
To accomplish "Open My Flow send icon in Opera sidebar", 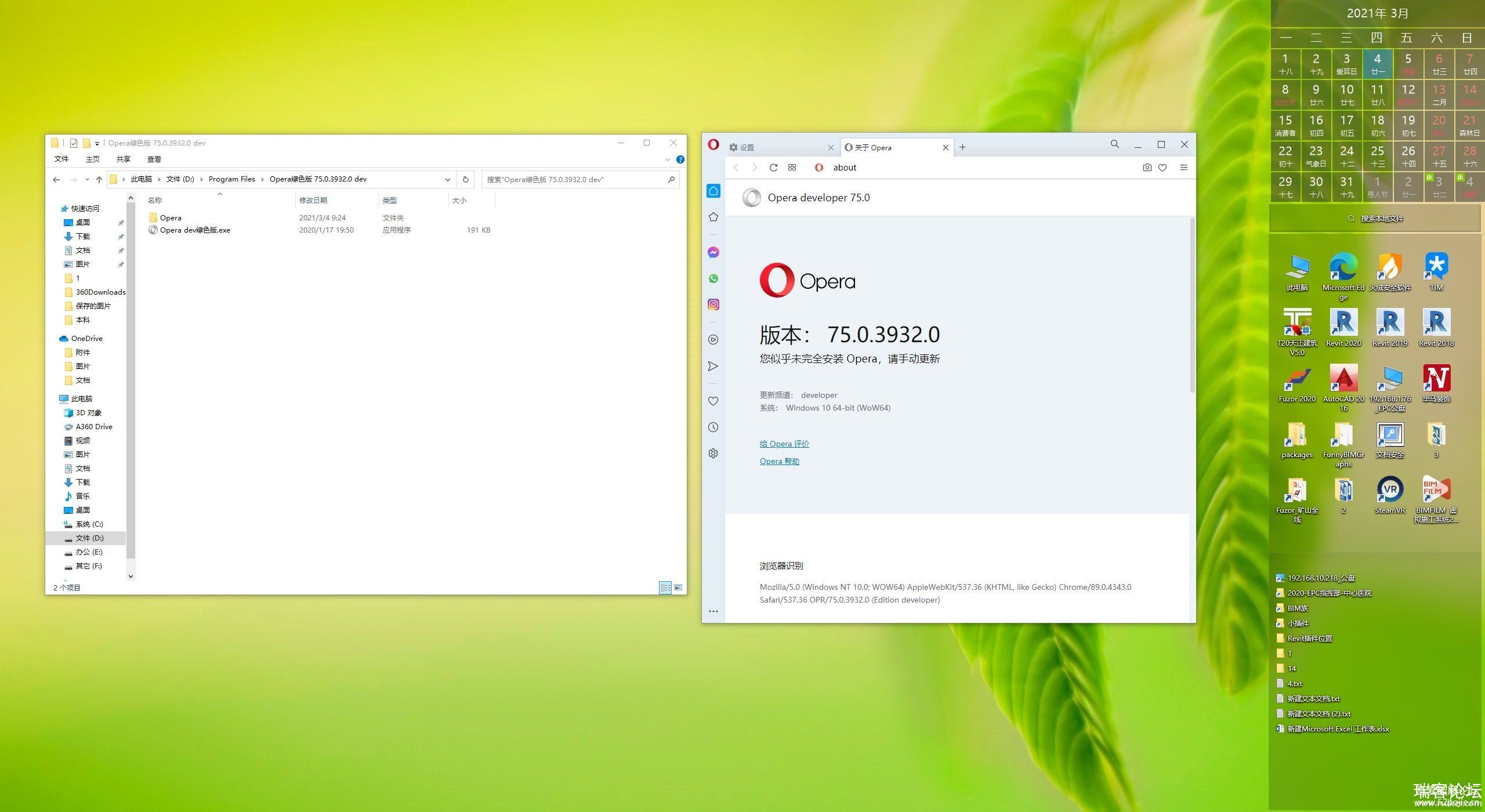I will pos(713,366).
